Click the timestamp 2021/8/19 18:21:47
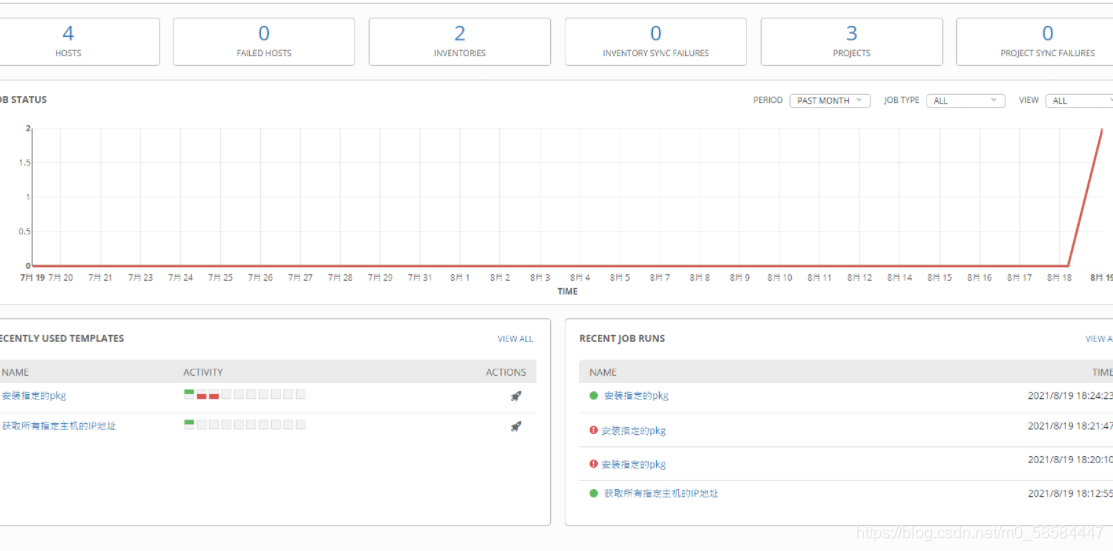 pyautogui.click(x=1070, y=426)
